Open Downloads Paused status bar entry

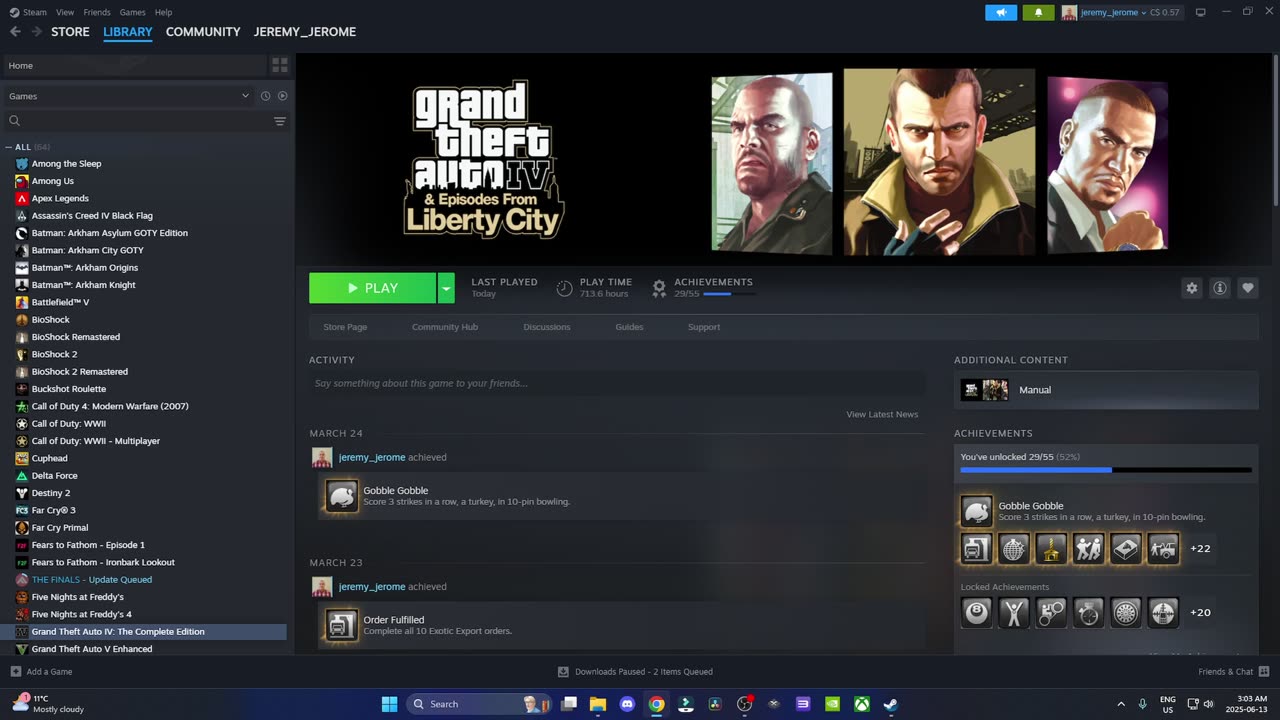pos(635,672)
